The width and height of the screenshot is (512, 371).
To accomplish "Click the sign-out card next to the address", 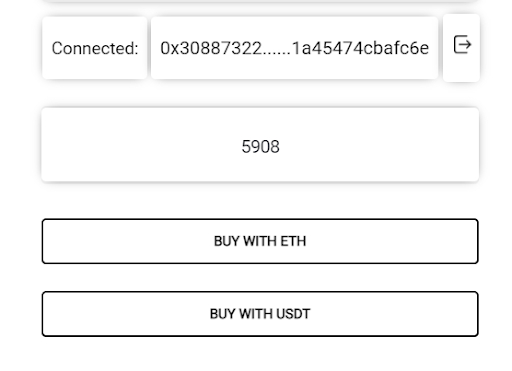I will click(461, 48).
